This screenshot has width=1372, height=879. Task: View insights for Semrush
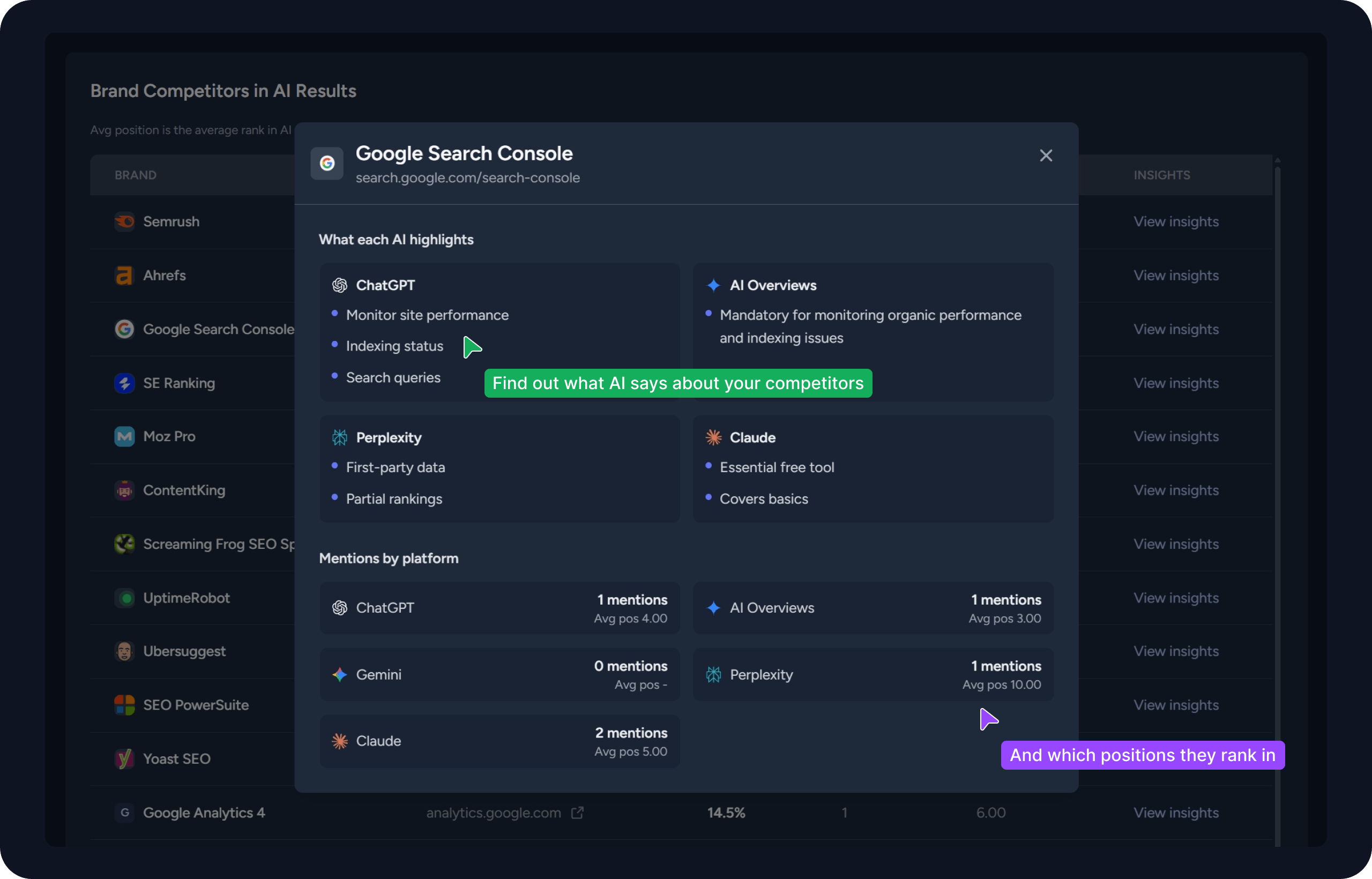pyautogui.click(x=1176, y=221)
